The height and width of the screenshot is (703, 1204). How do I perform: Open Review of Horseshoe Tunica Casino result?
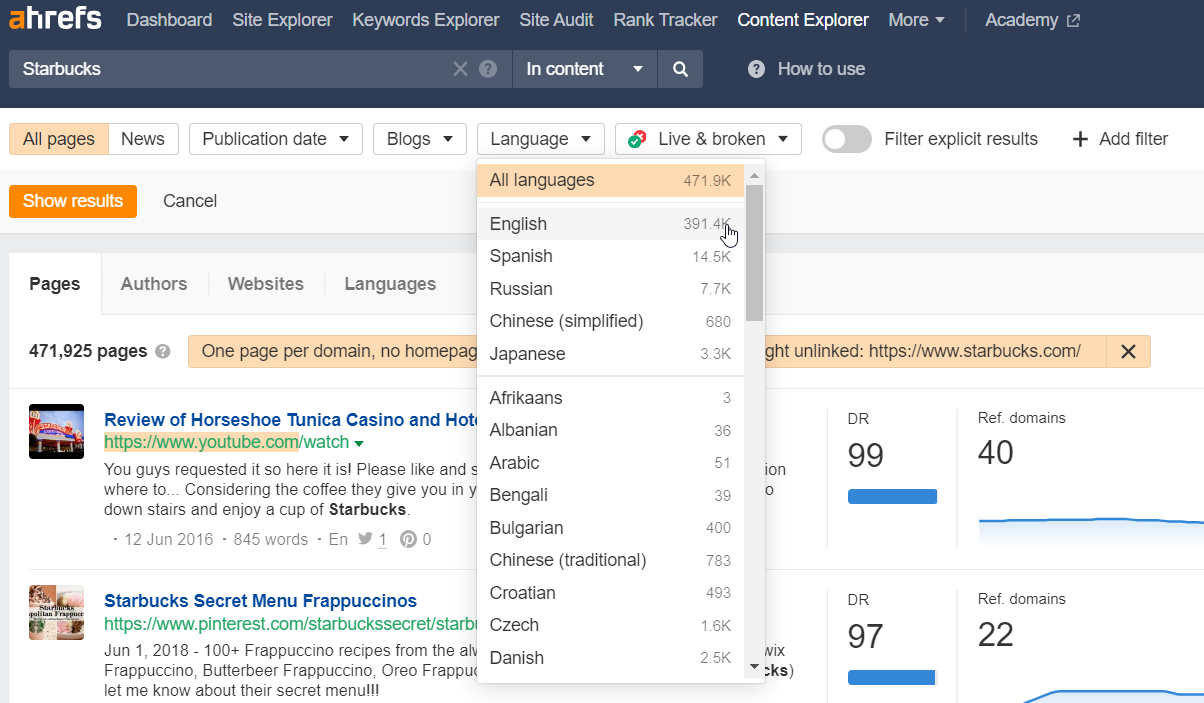click(293, 419)
